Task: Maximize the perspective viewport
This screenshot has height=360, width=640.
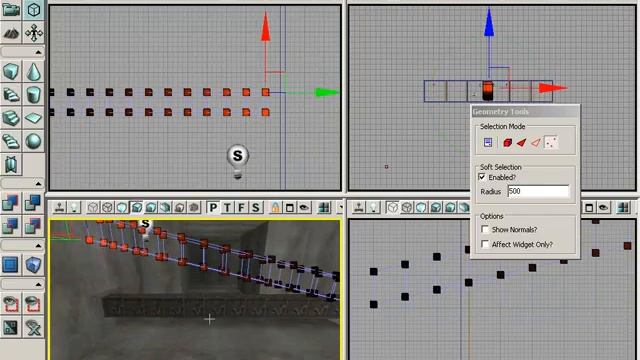Action: tap(290, 207)
